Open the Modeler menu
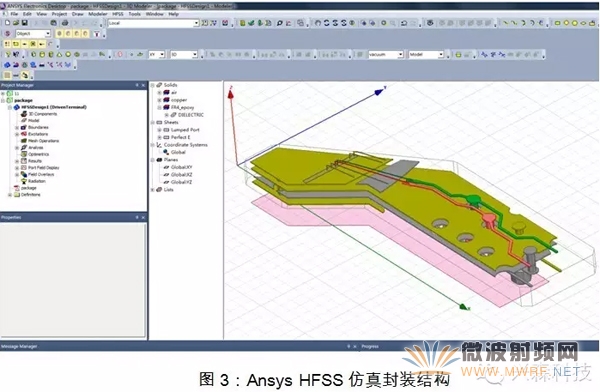Image resolution: width=600 pixels, height=392 pixels. click(x=98, y=14)
